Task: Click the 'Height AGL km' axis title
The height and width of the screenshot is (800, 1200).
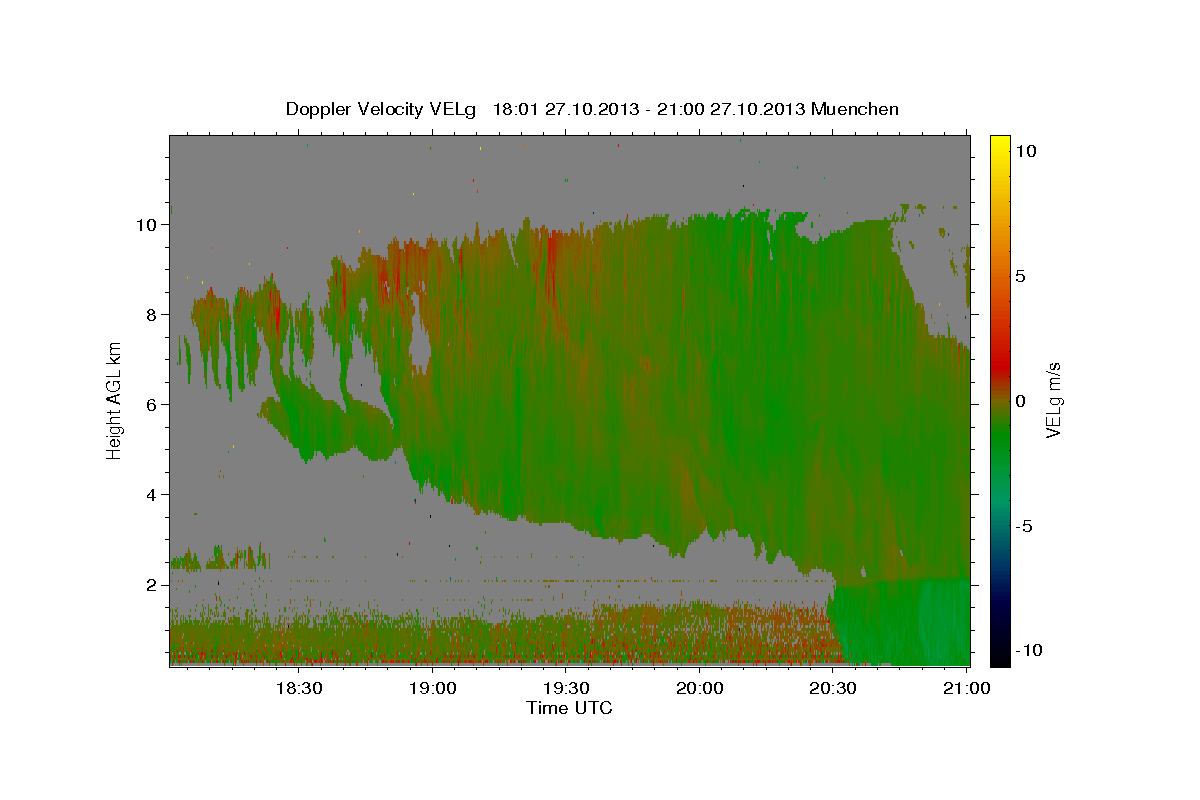Action: [115, 399]
